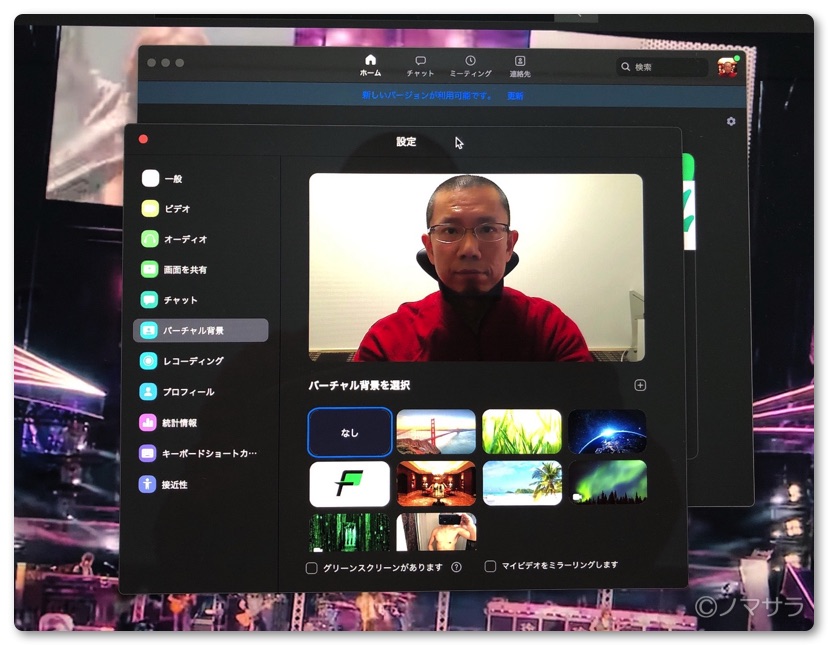Select レコーディング recording settings icon
The width and height of the screenshot is (828, 645).
pos(150,361)
